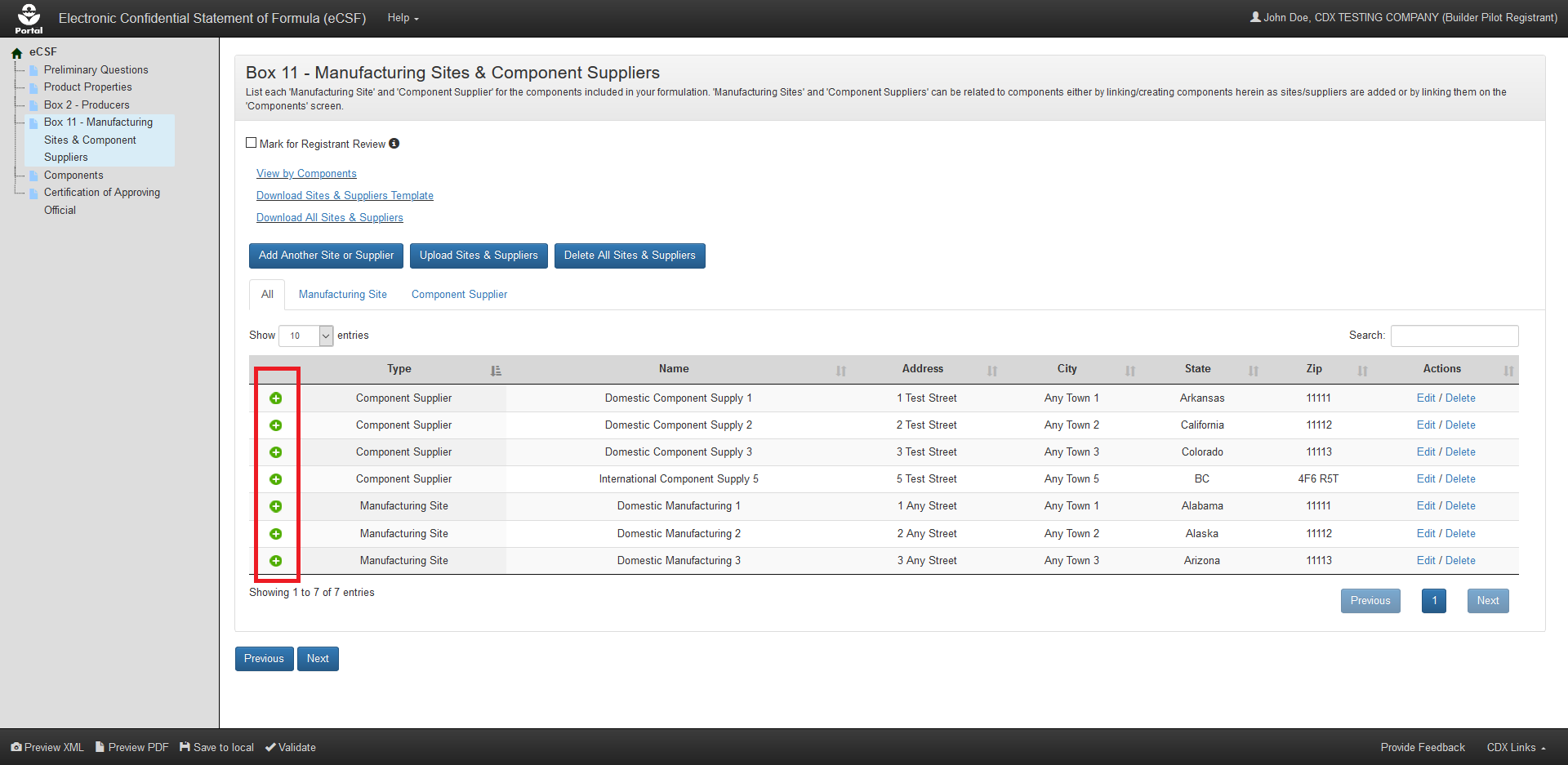Expand Domestic Component Supply 1 row

276,398
